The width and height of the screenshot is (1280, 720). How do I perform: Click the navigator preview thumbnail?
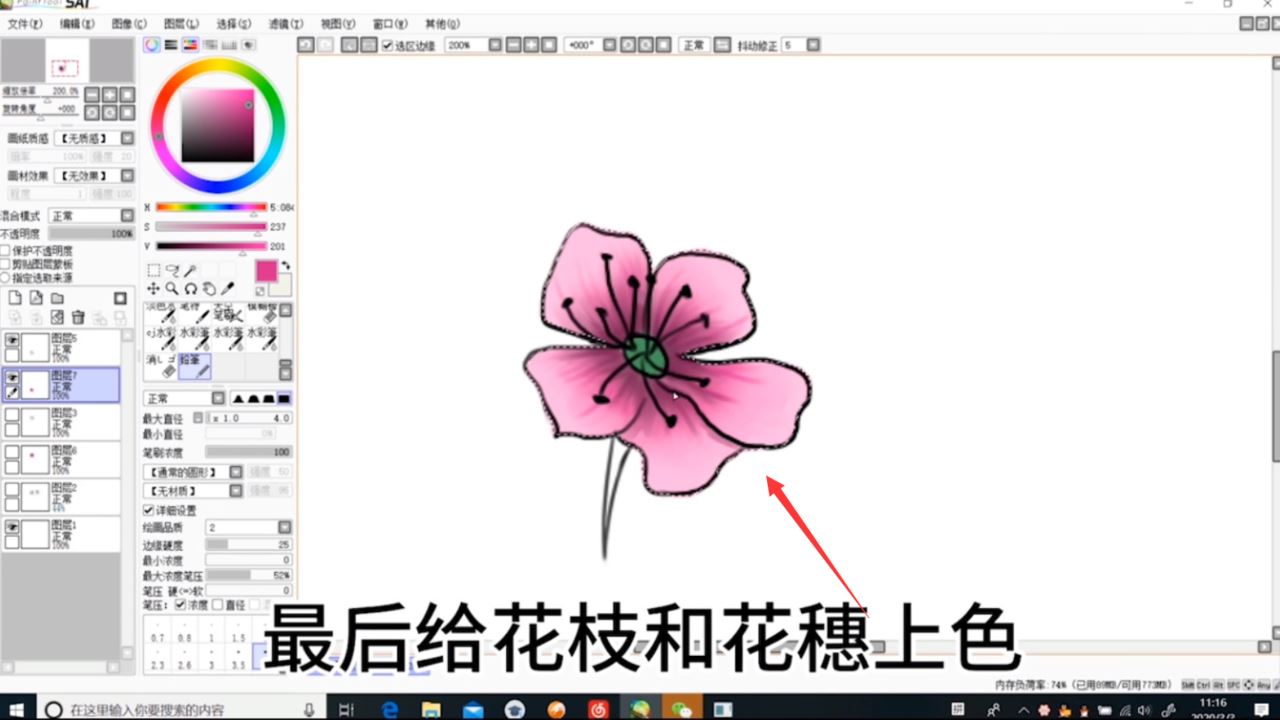67,61
